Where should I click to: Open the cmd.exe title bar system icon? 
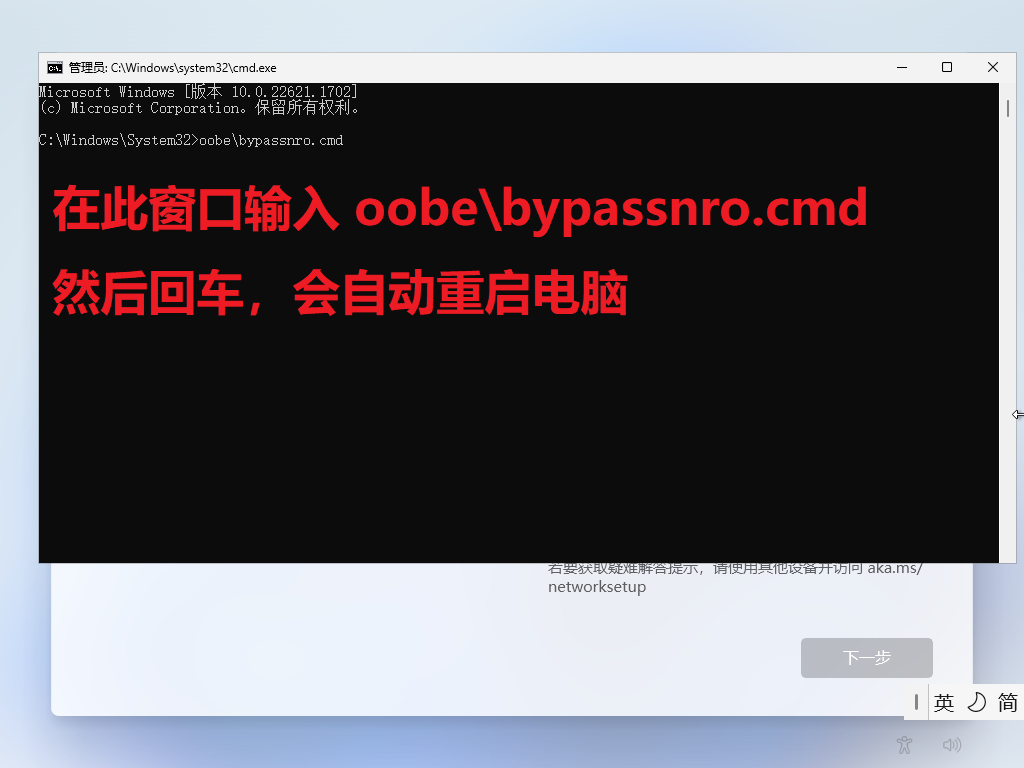click(55, 68)
